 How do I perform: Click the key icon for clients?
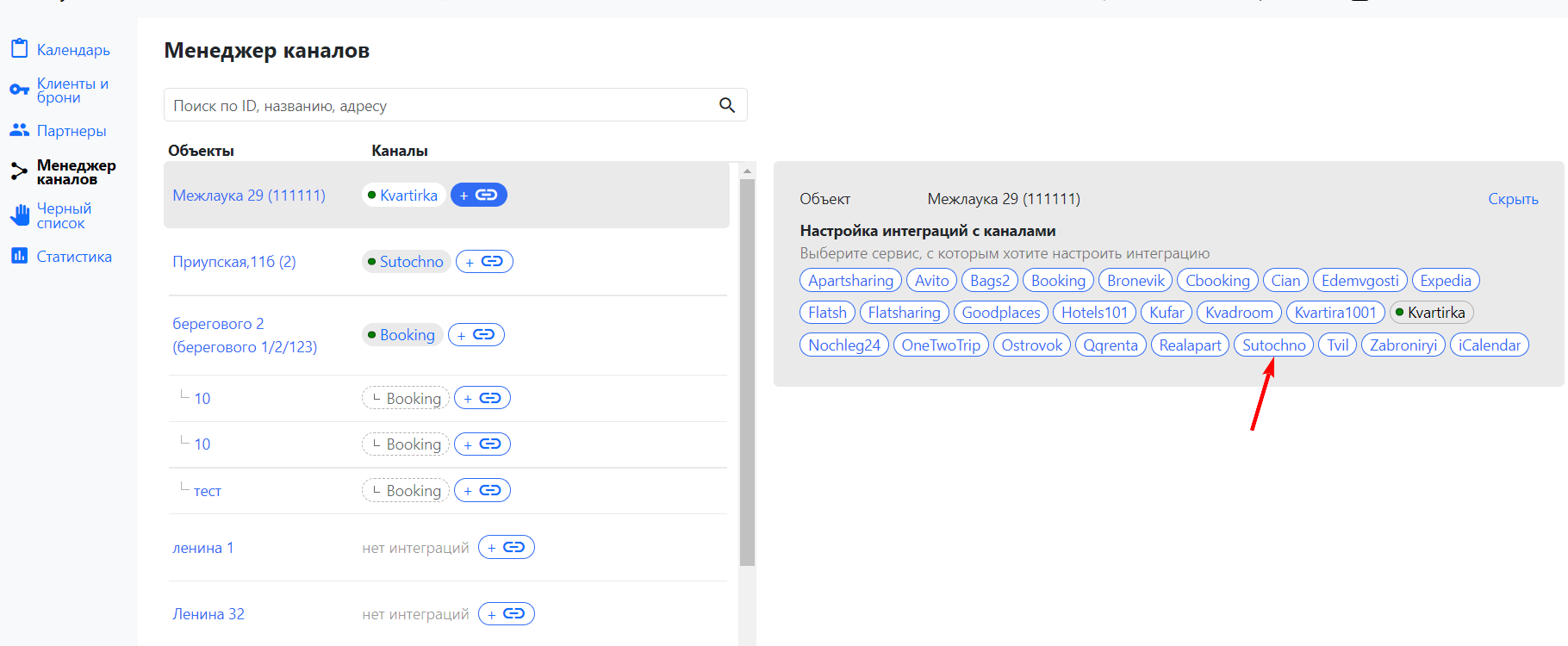click(19, 90)
